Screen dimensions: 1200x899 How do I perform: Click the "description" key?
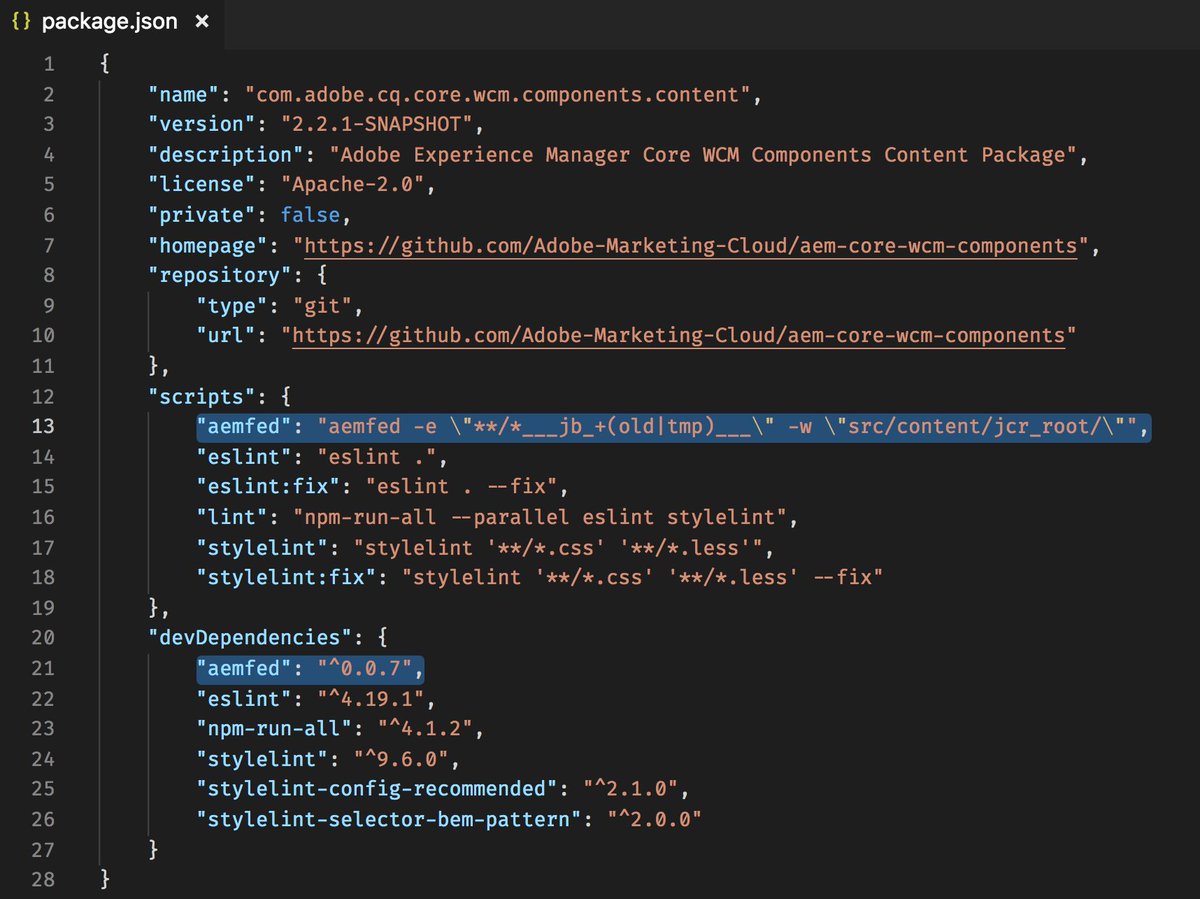click(226, 155)
